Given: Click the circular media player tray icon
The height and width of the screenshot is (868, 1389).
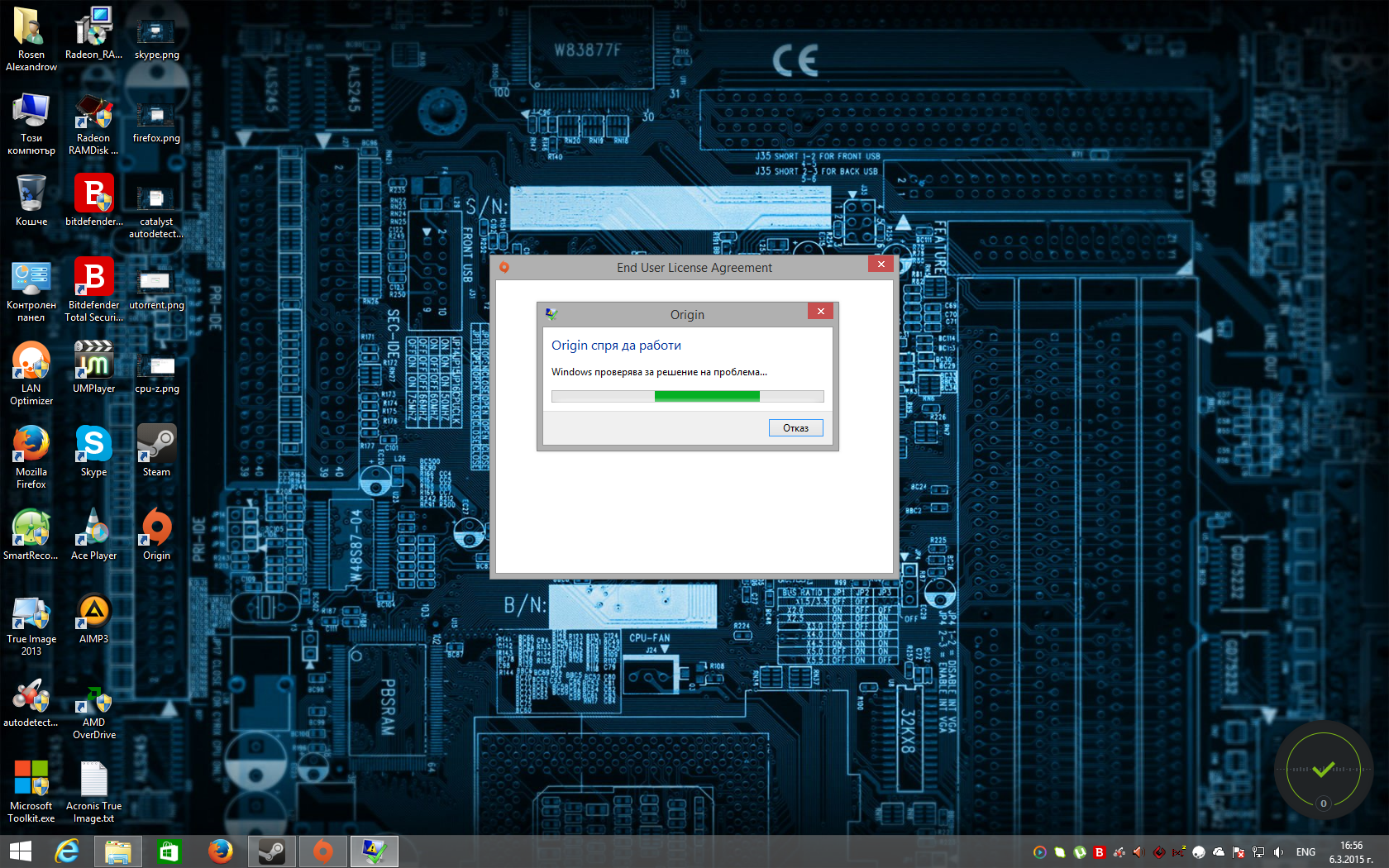Looking at the screenshot, I should coord(1040,852).
